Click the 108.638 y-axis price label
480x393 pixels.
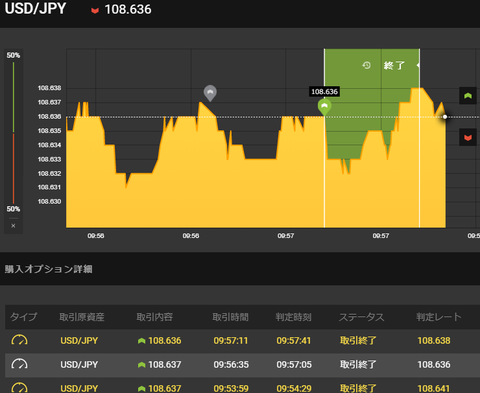(x=49, y=88)
